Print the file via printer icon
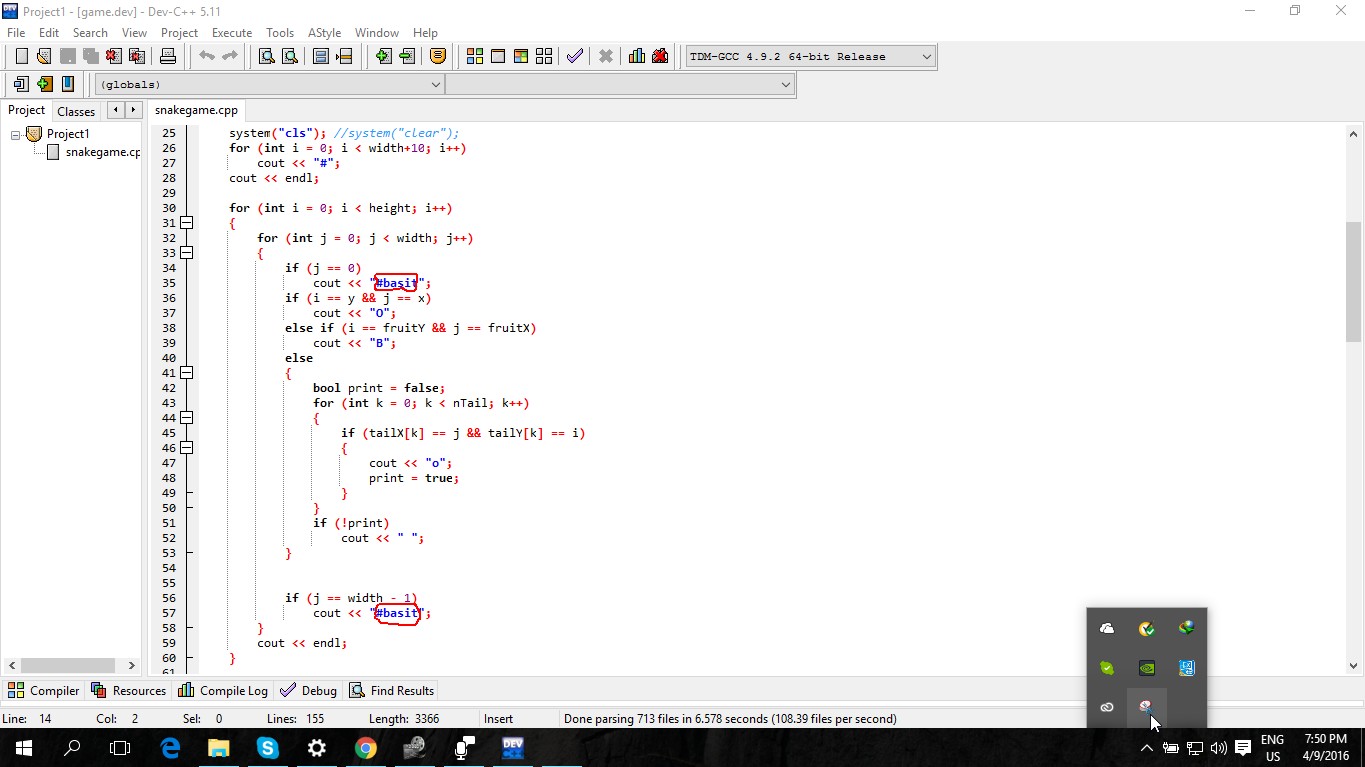The height and width of the screenshot is (767, 1365). (x=167, y=56)
